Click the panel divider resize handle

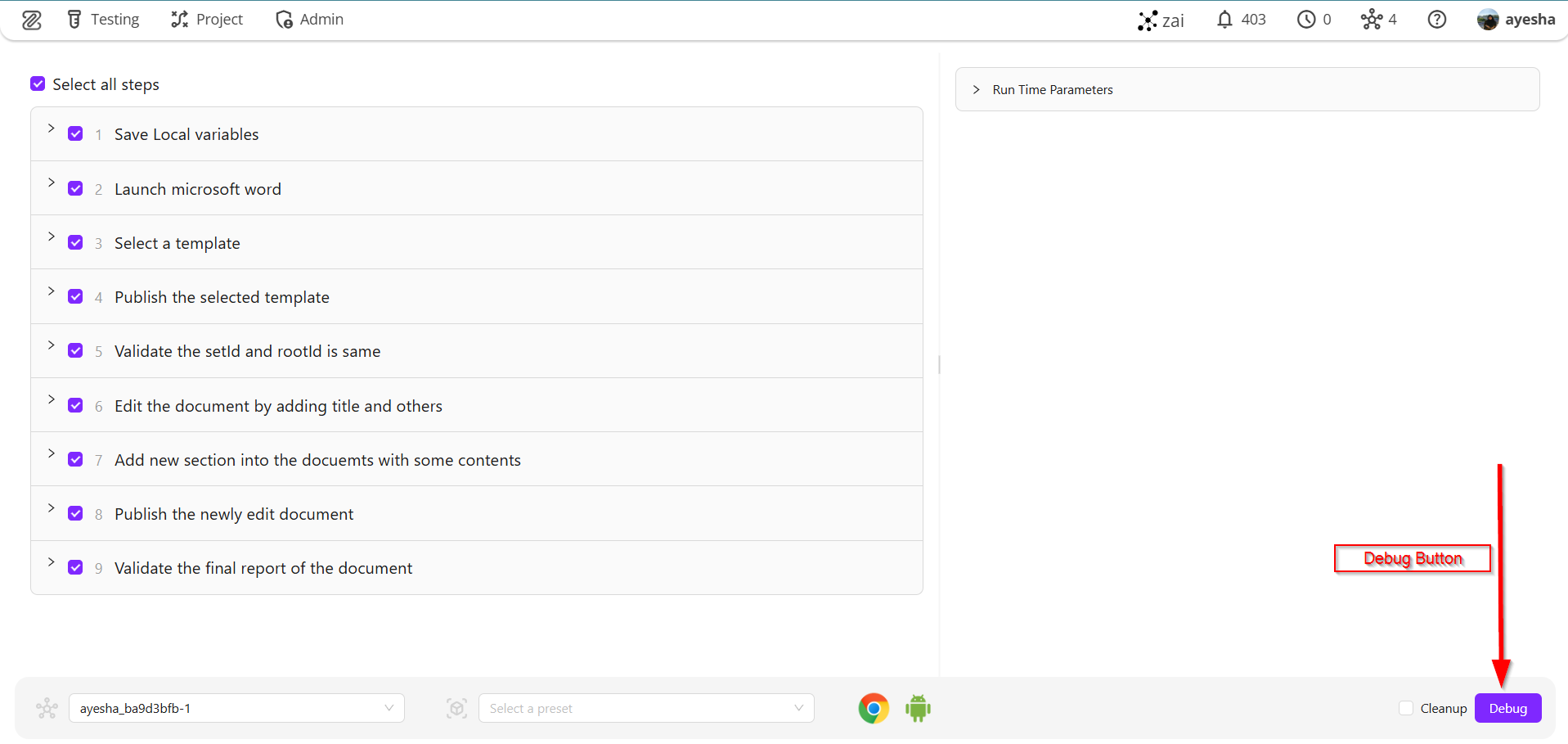(x=939, y=364)
